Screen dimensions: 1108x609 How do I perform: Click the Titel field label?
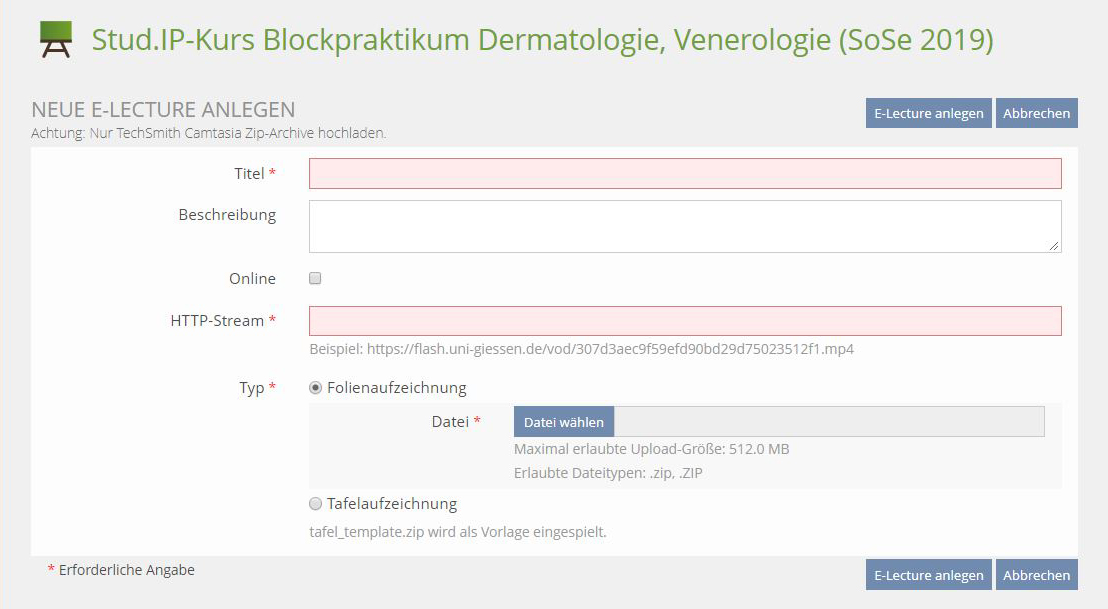pyautogui.click(x=249, y=174)
